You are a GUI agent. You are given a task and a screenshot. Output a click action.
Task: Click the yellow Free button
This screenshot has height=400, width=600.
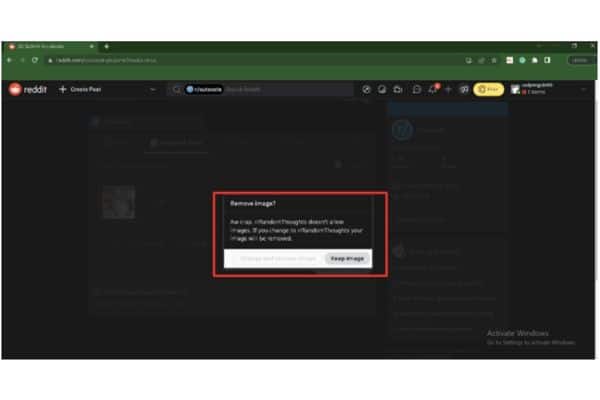pos(489,90)
